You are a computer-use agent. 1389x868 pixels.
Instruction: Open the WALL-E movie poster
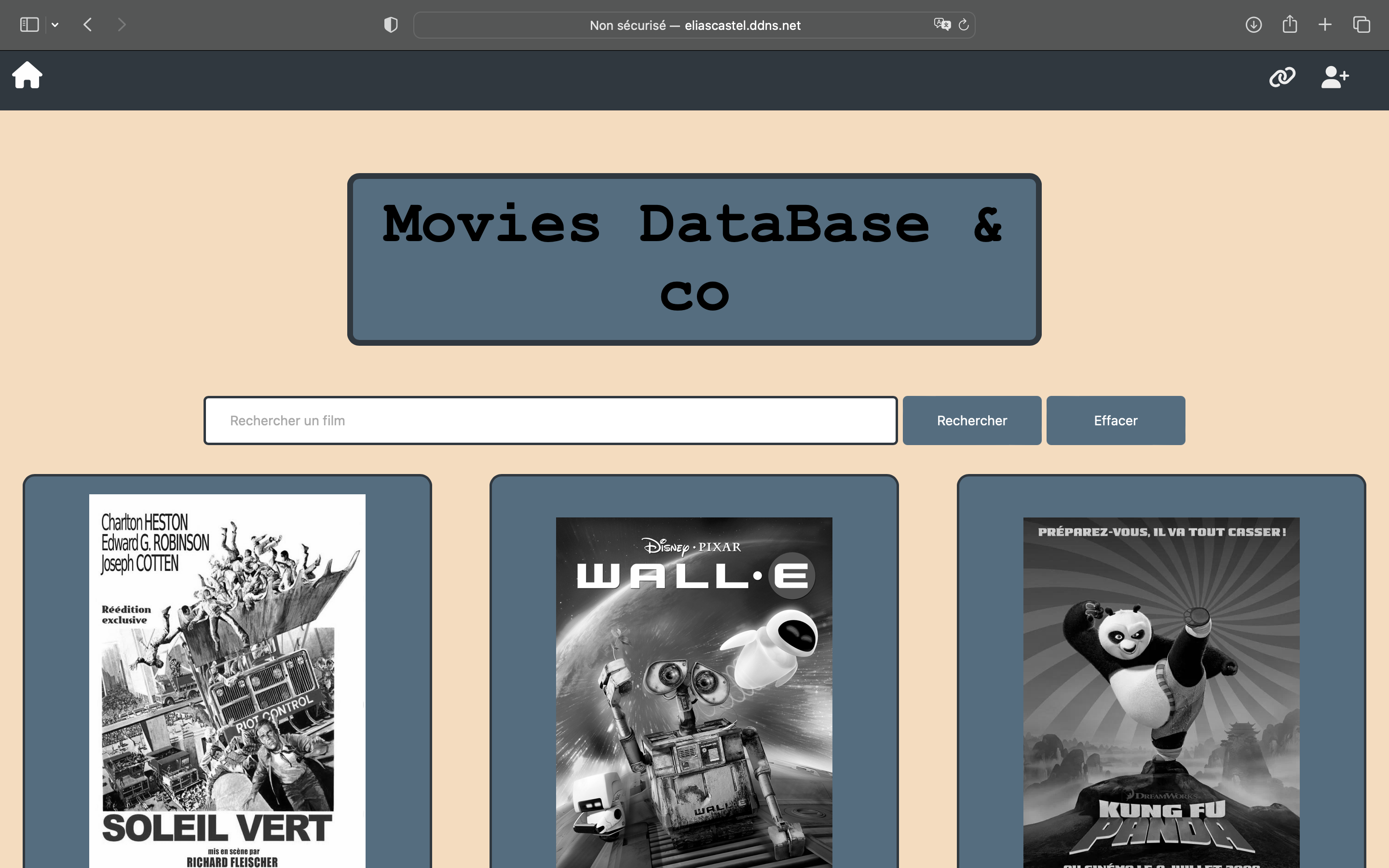point(694,692)
